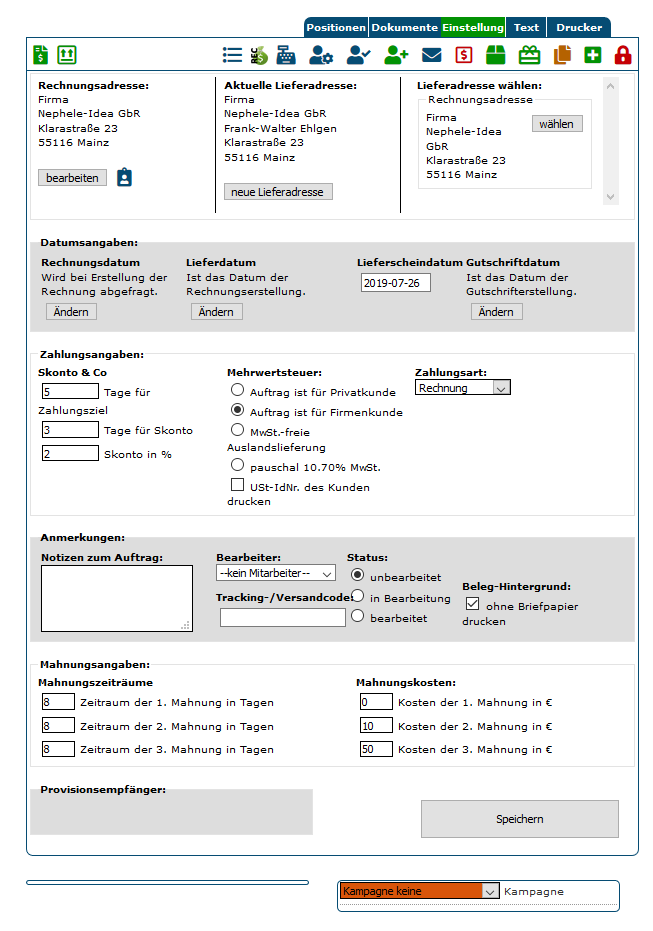Open the orange Kampagne dropdown
The width and height of the screenshot is (653, 931).
pos(419,891)
